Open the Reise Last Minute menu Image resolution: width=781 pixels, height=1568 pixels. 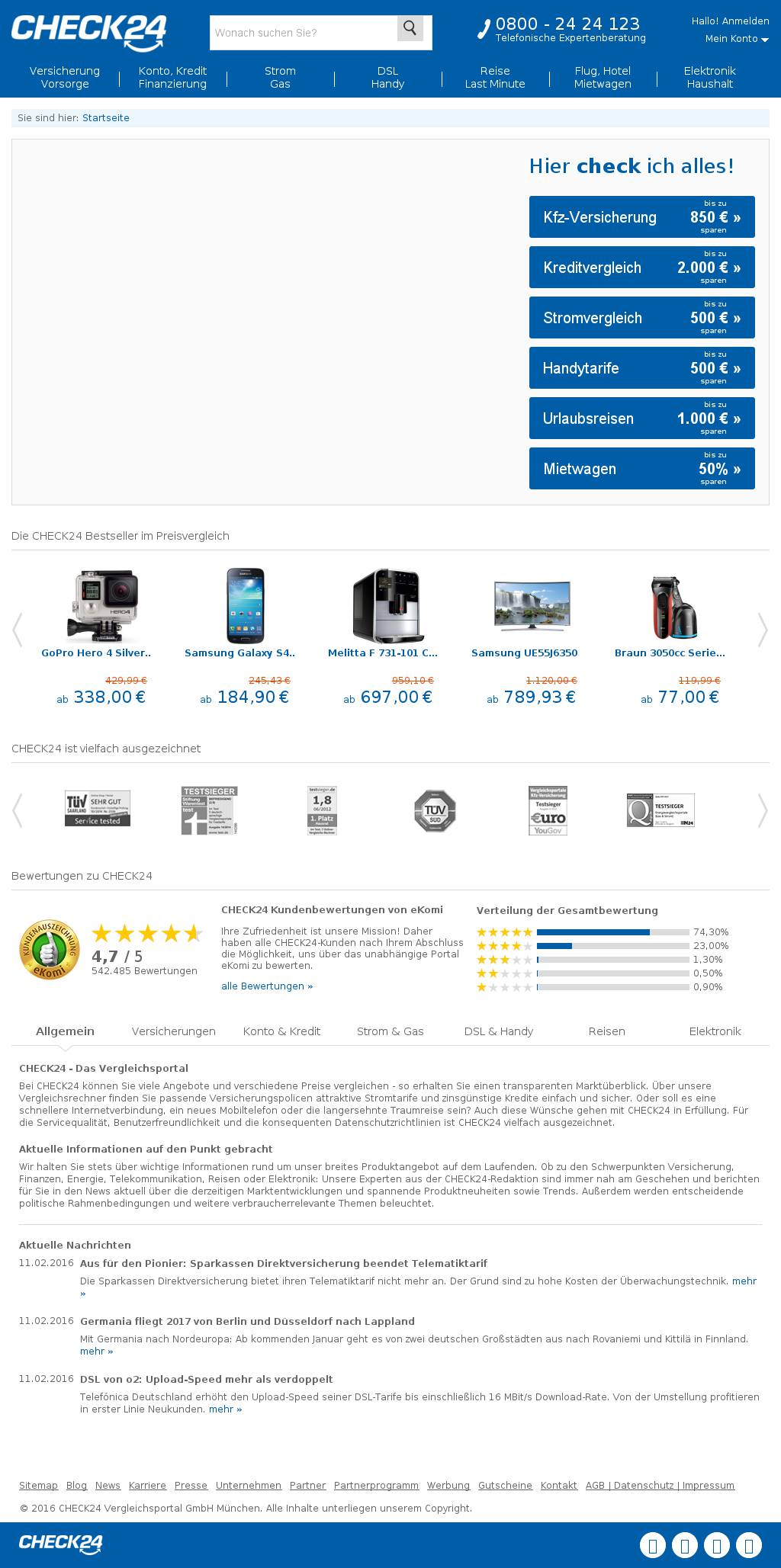(495, 77)
